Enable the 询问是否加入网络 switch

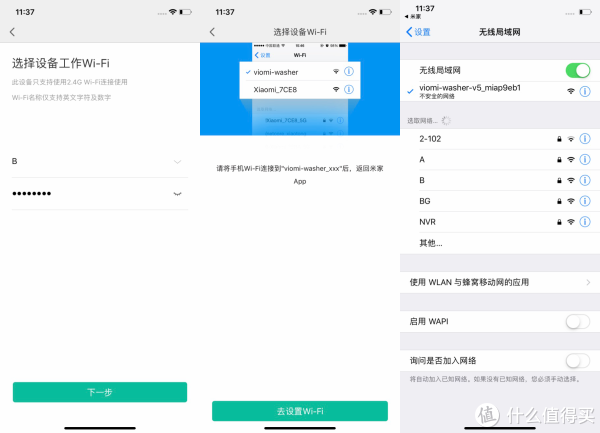578,361
